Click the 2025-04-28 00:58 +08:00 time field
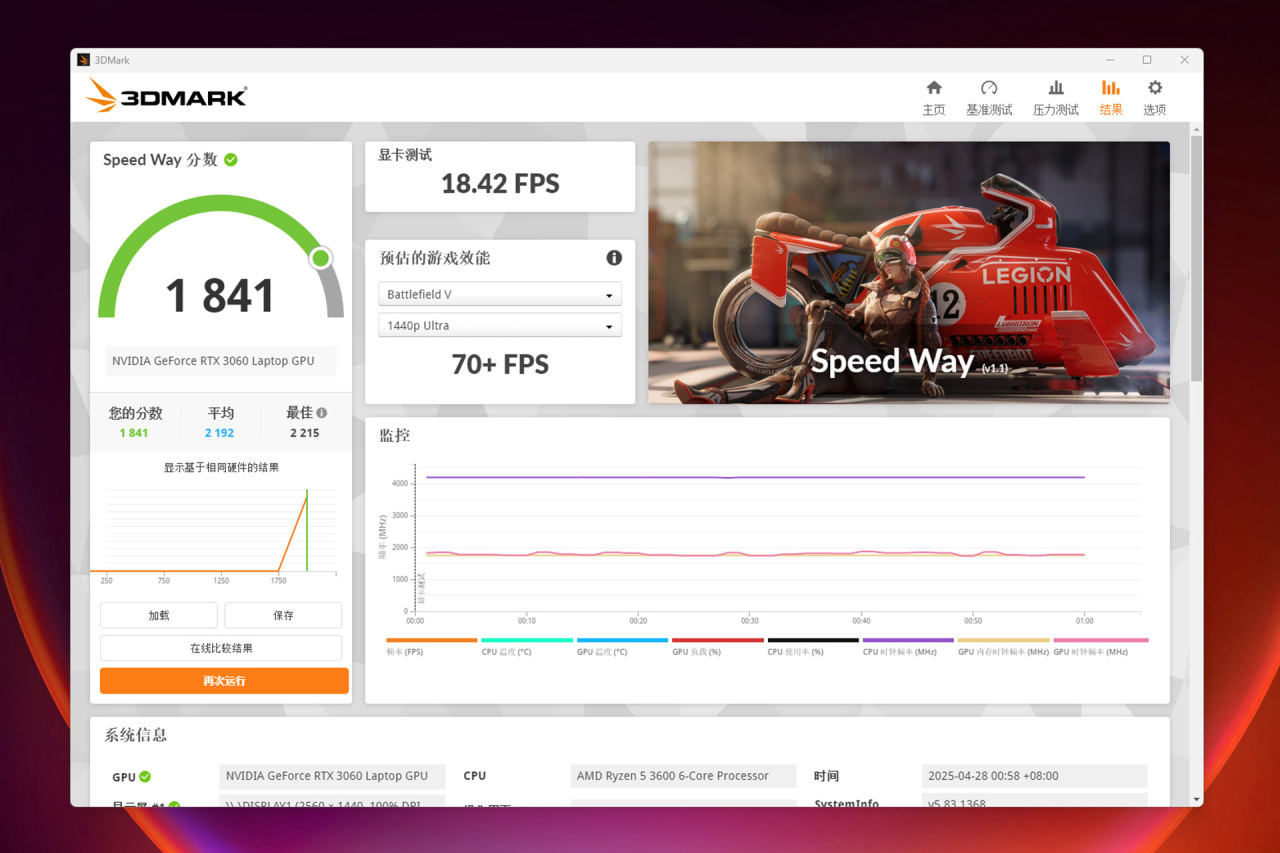 1035,776
